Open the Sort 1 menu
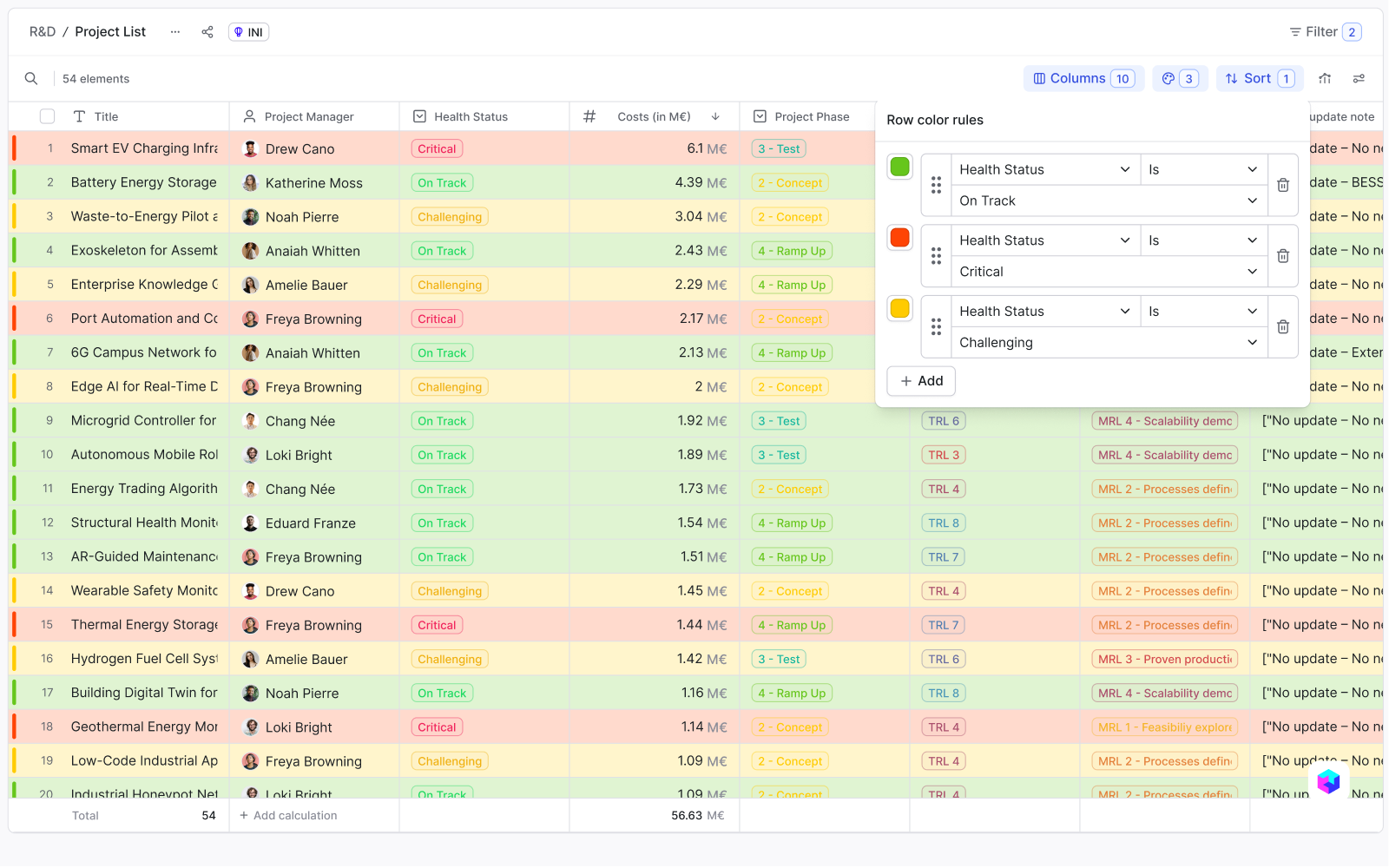Screen dimensions: 1389x868 click(1260, 79)
